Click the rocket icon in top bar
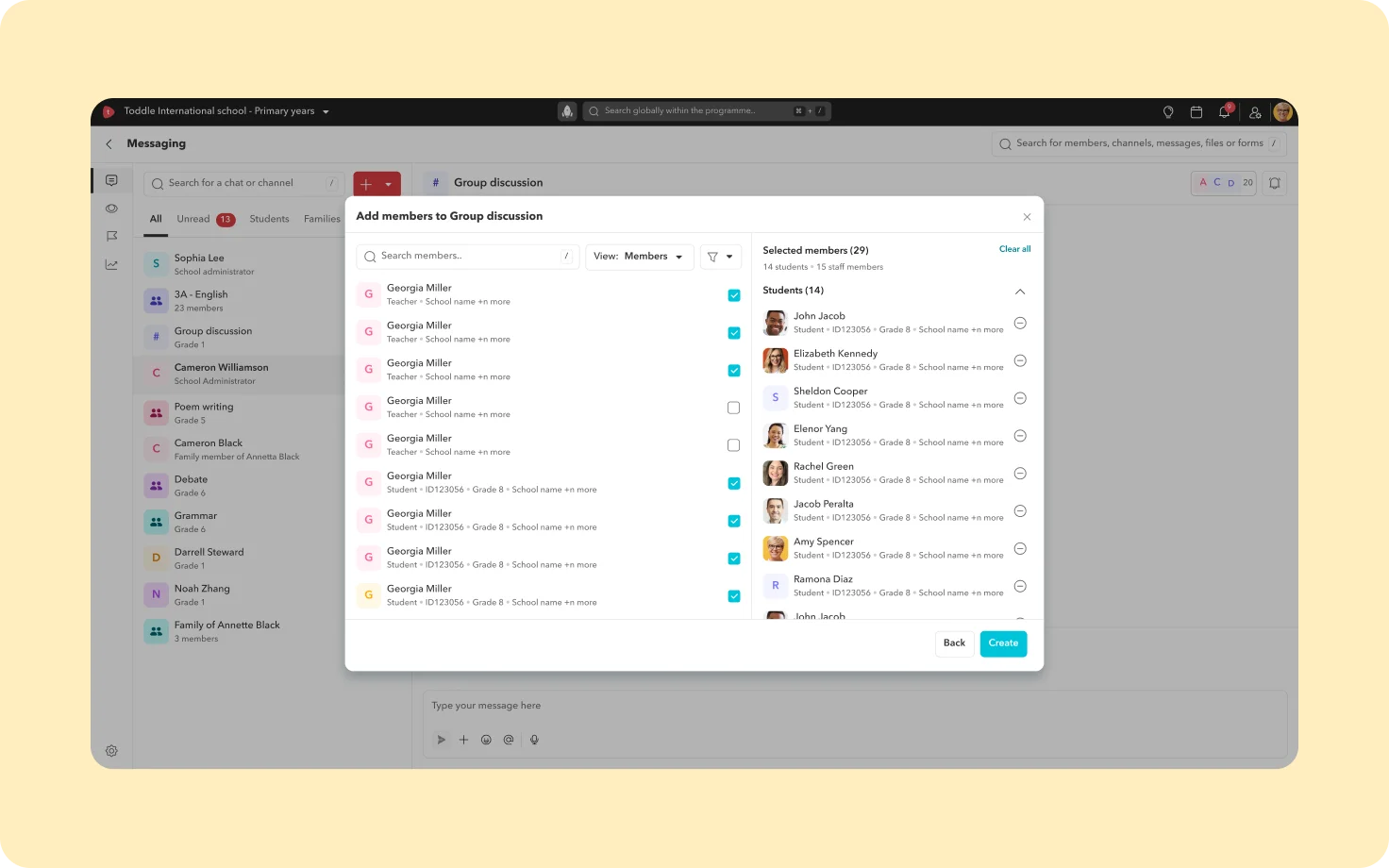This screenshot has height=868, width=1389. click(x=567, y=111)
